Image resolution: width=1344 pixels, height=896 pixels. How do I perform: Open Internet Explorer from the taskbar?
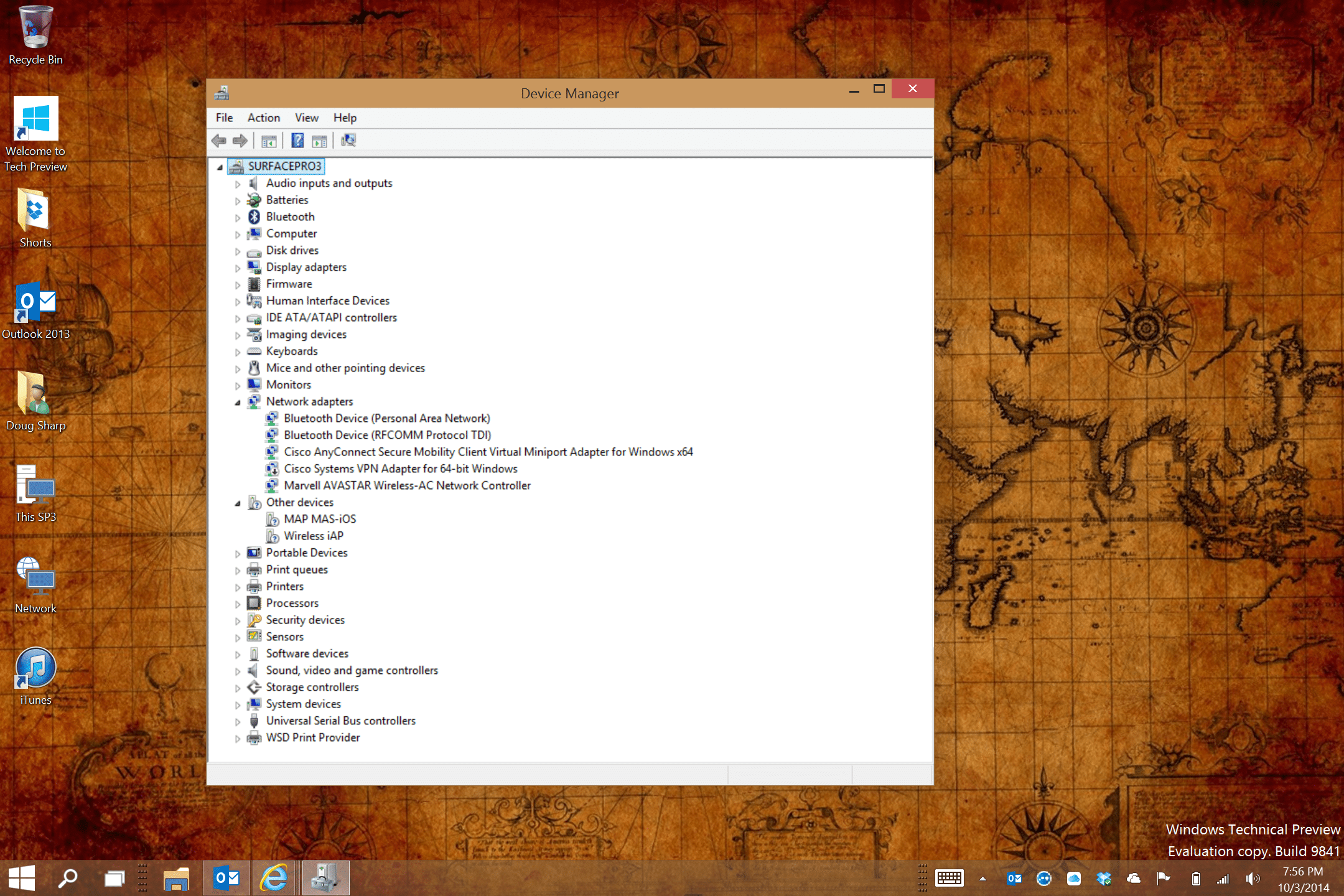pos(274,878)
